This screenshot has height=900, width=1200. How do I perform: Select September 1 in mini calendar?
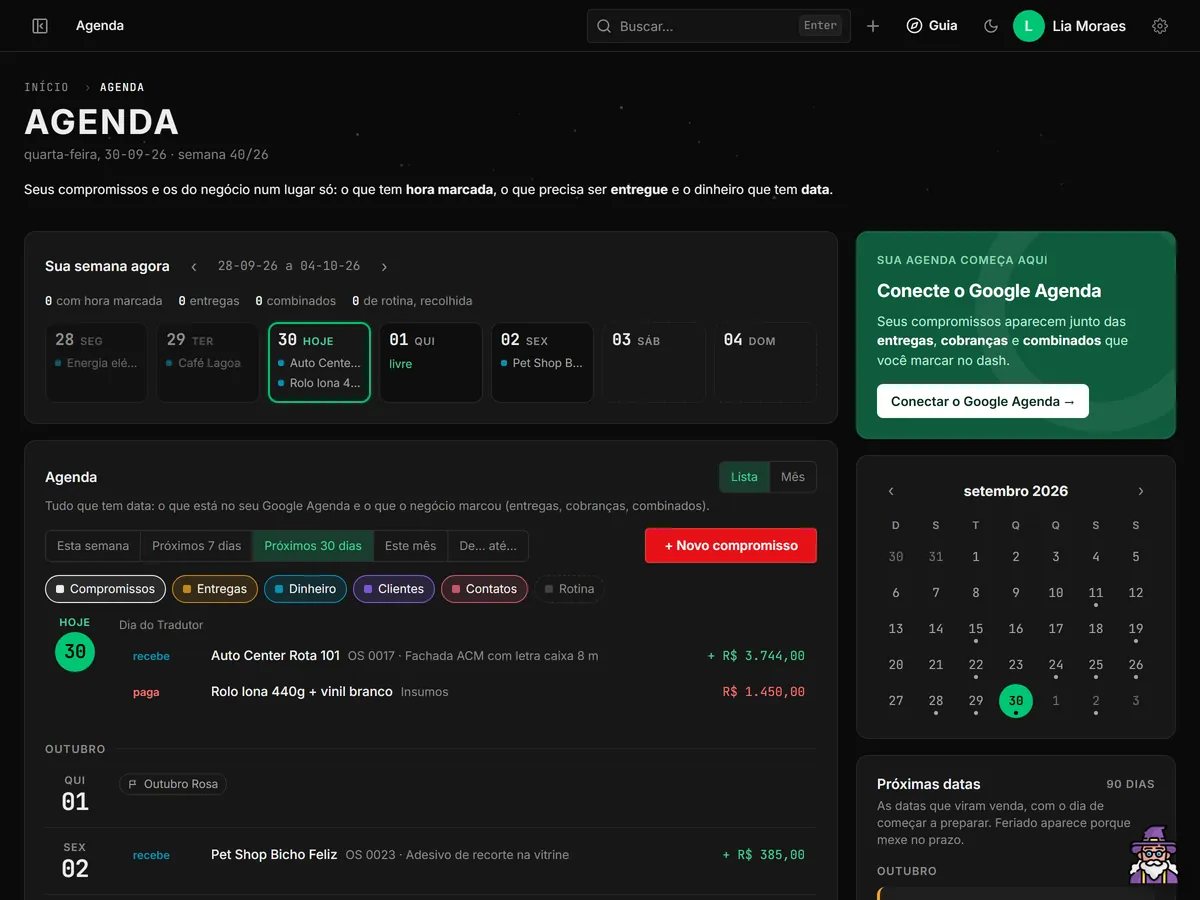976,557
